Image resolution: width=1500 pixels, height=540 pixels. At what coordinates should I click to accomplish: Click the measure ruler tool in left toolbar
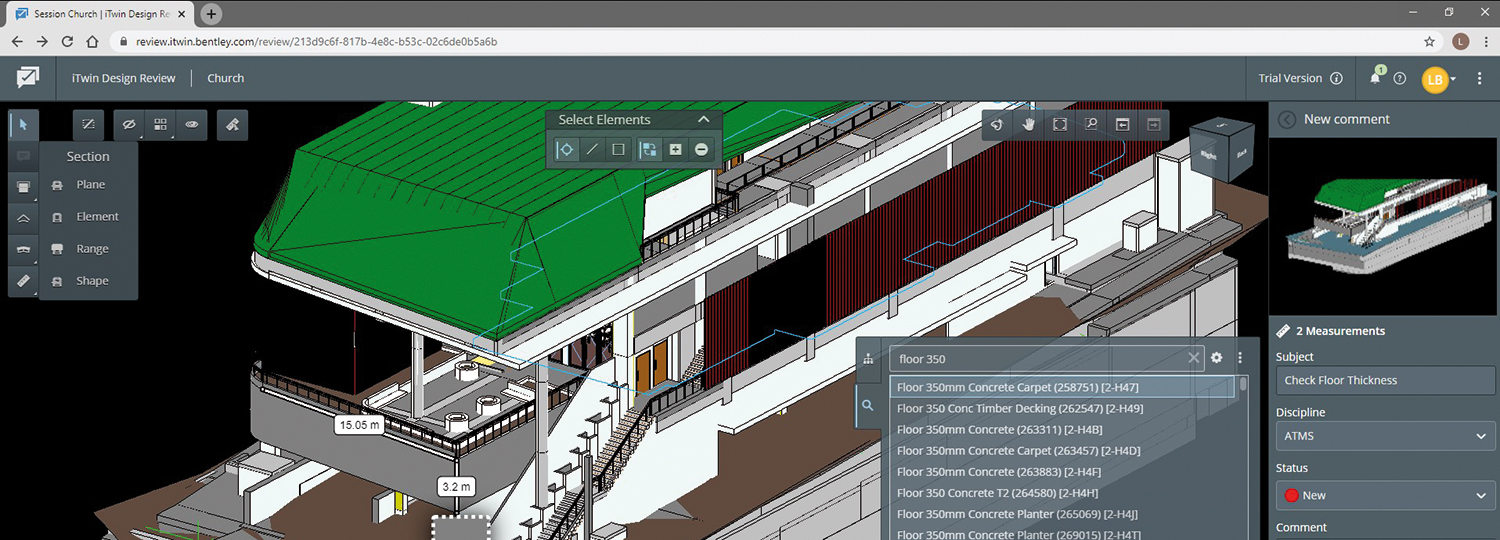pos(23,281)
